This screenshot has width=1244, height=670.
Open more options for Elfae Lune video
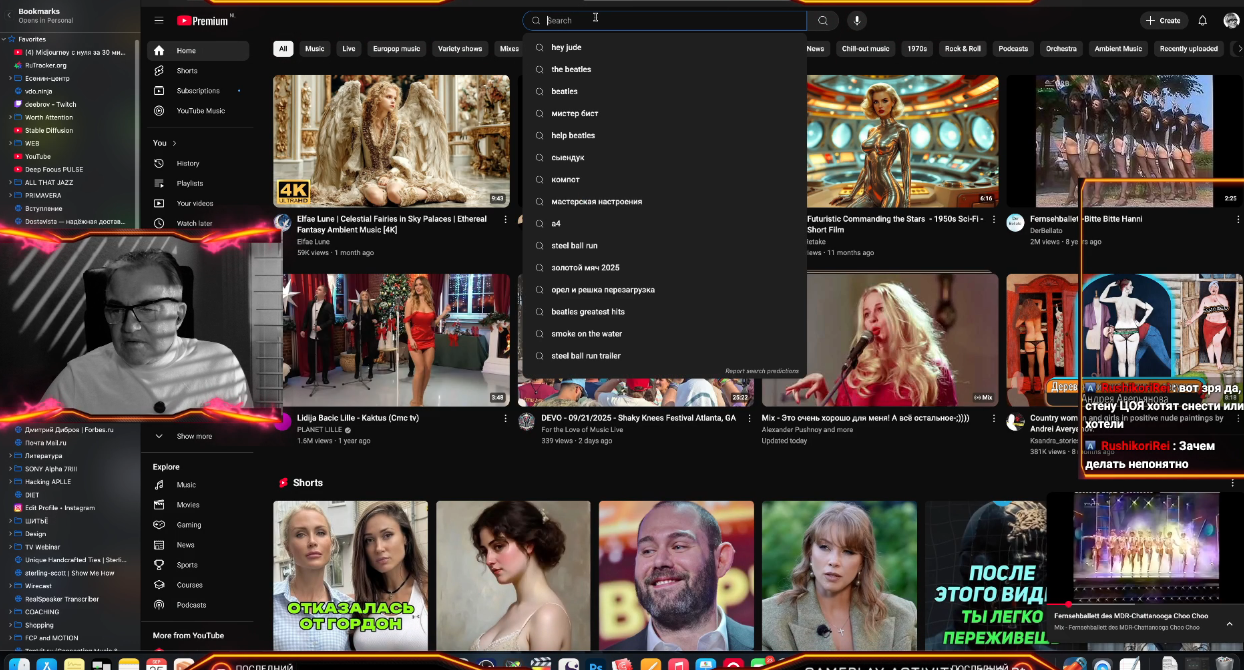504,220
